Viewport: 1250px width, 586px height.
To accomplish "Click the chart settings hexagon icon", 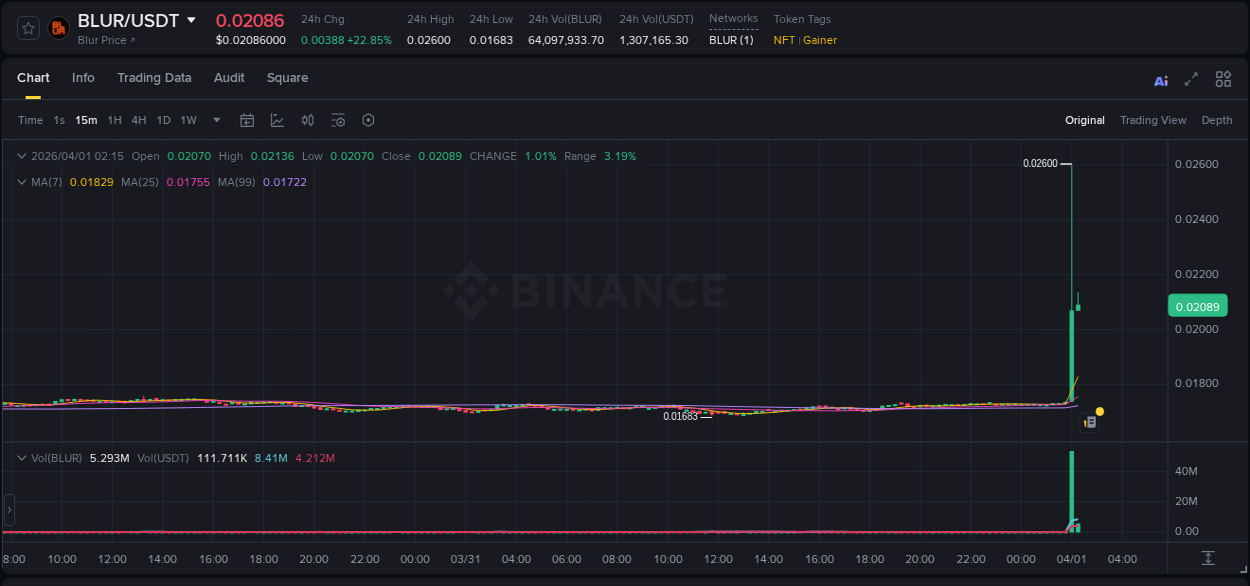I will tap(368, 120).
